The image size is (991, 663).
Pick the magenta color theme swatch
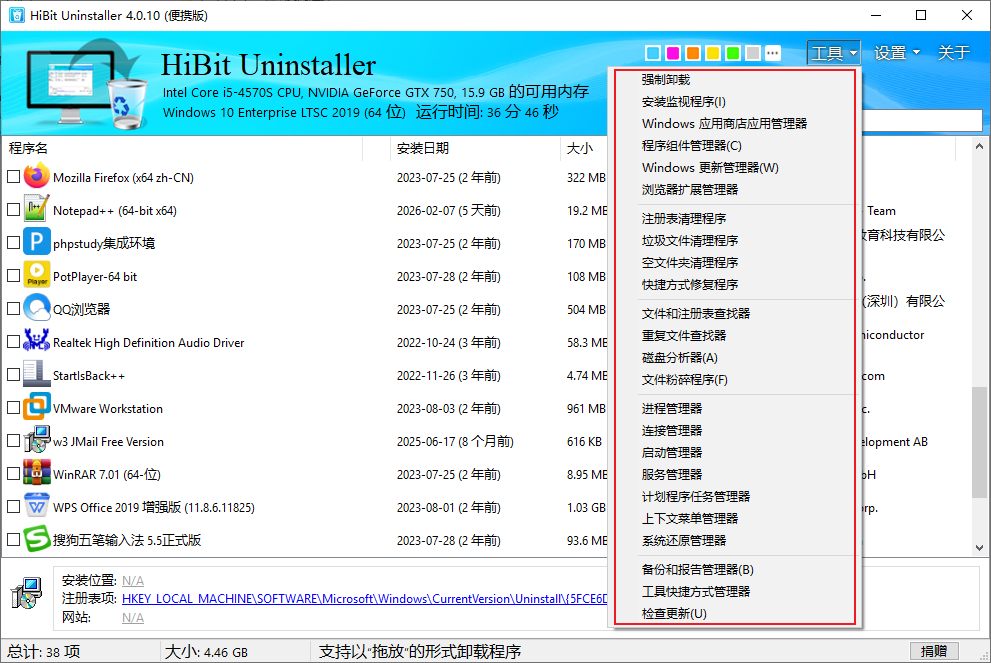(x=673, y=53)
